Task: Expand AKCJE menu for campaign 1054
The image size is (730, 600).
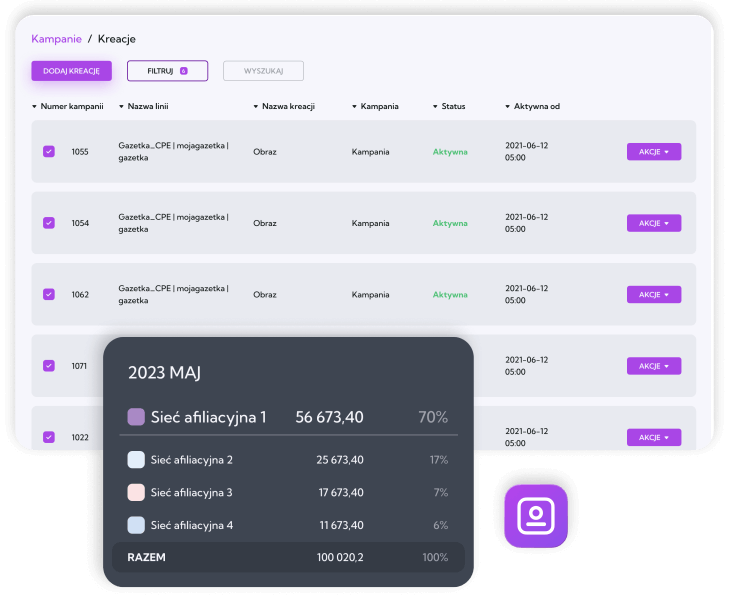Action: pyautogui.click(x=653, y=223)
